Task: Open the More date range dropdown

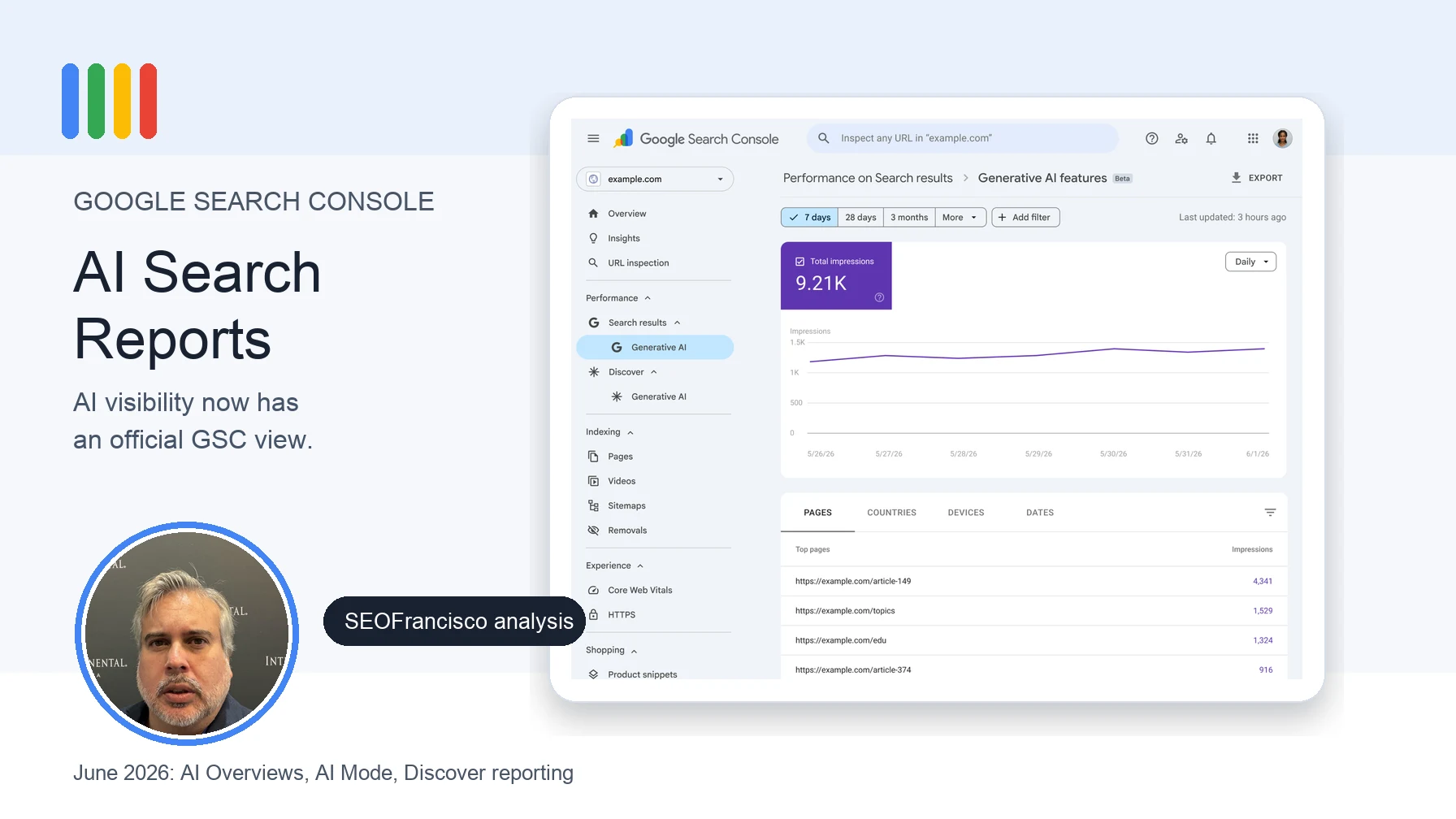Action: (x=960, y=218)
